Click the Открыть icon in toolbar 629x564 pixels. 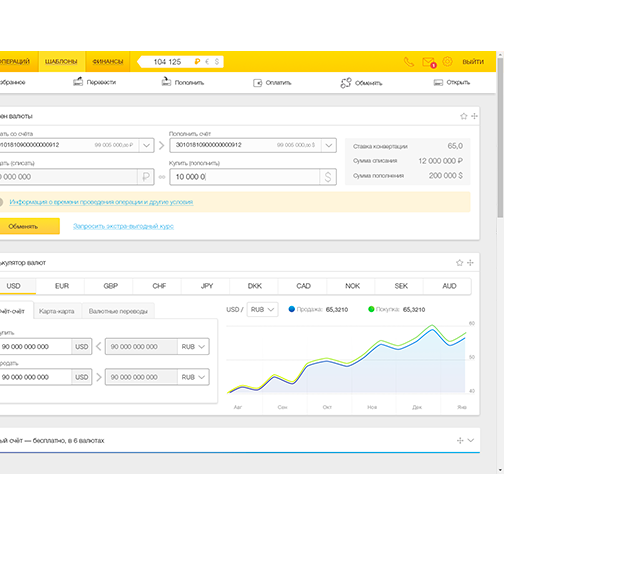click(x=437, y=82)
